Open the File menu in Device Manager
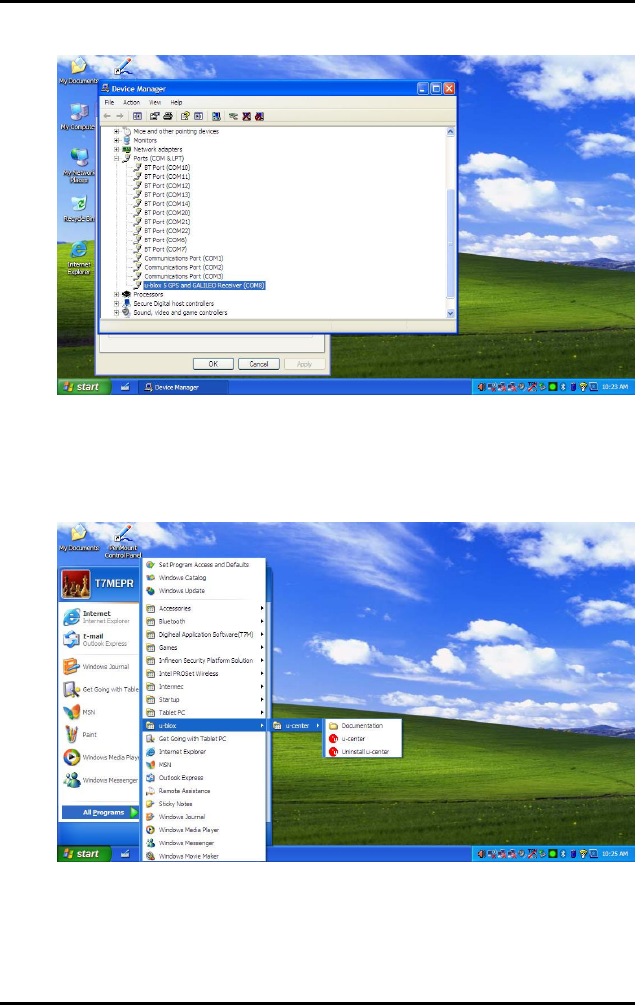This screenshot has width=635, height=1005. point(109,103)
